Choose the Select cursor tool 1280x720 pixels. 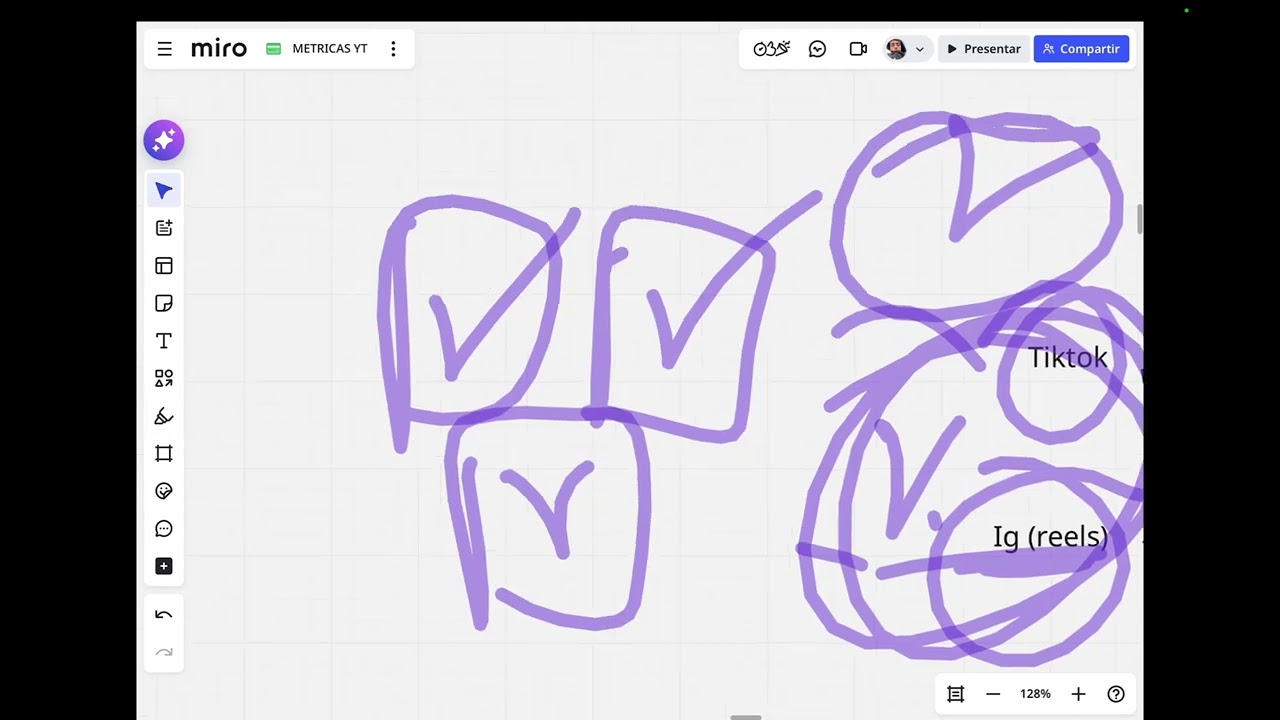pos(164,190)
